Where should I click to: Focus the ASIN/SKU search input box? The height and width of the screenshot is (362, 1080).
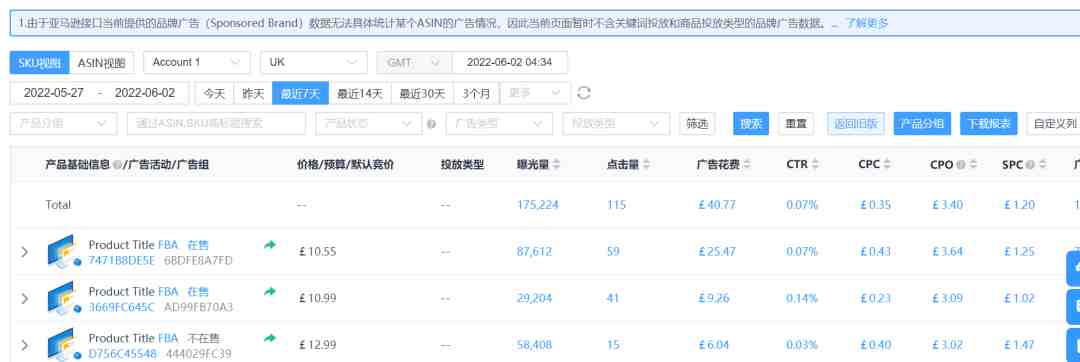tap(216, 124)
